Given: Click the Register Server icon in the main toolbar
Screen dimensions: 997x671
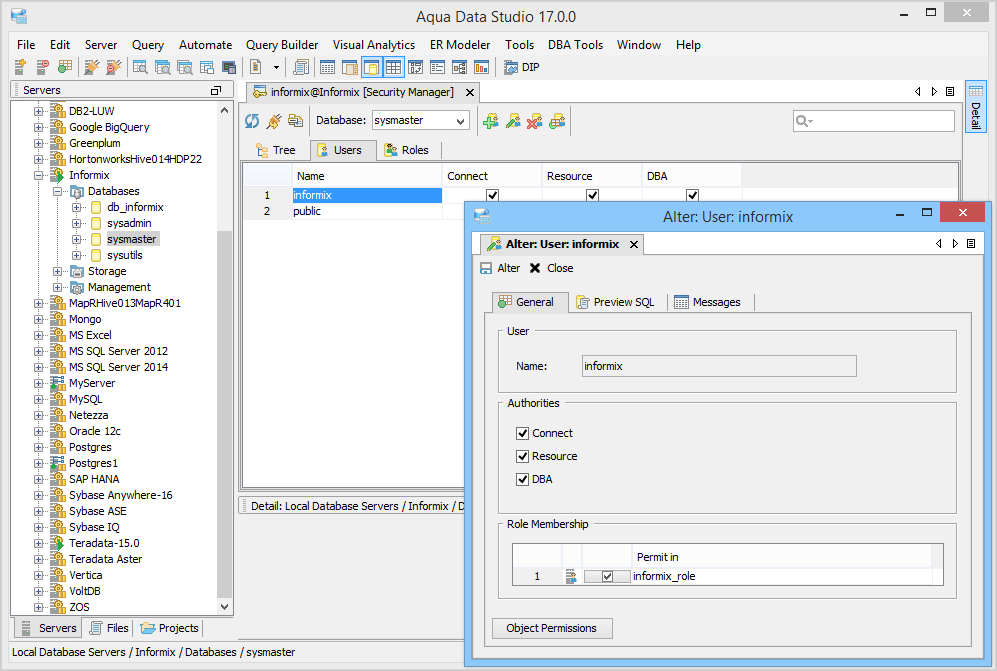Looking at the screenshot, I should 20,67.
